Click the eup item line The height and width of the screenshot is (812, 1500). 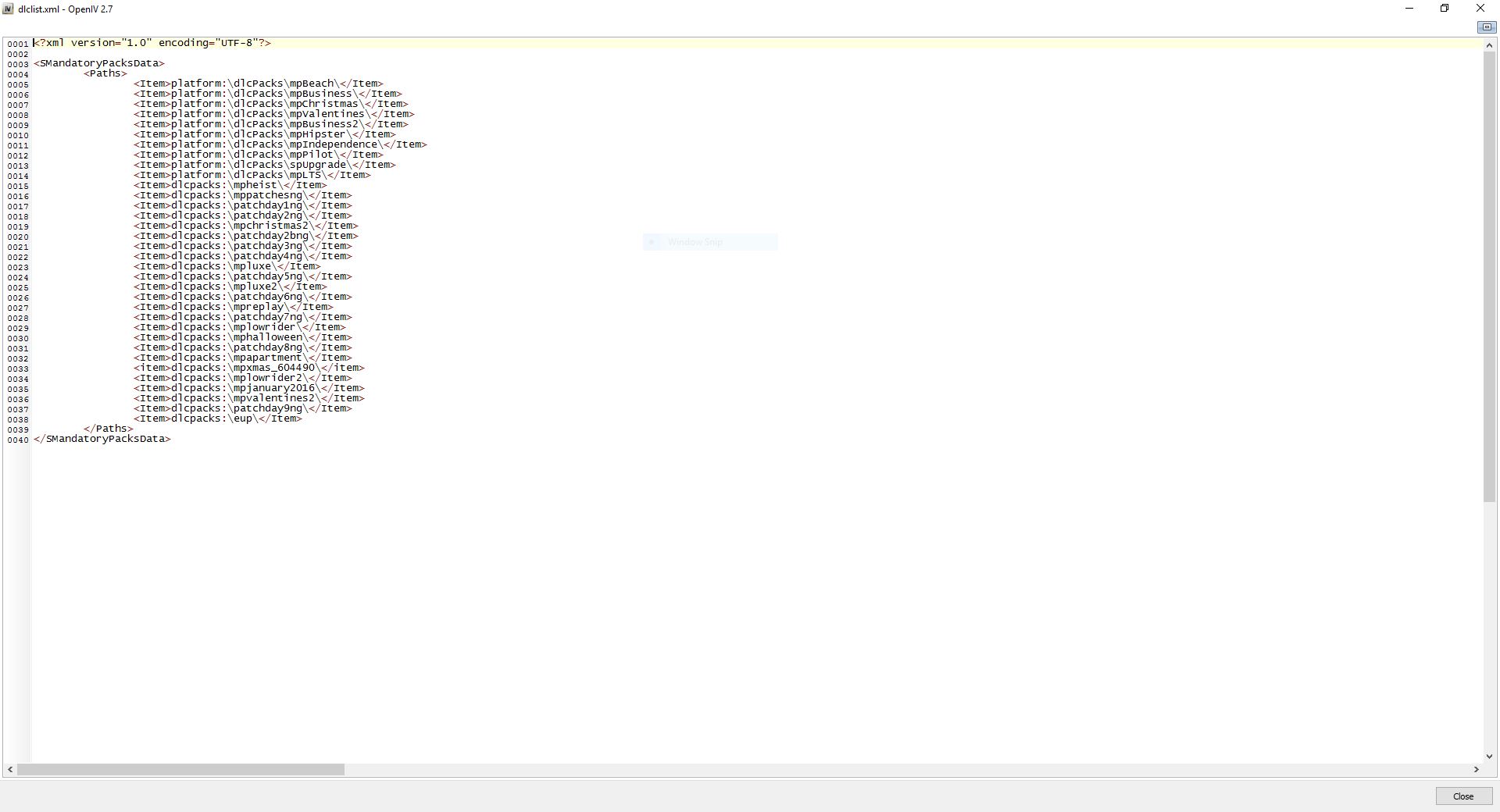(x=218, y=418)
